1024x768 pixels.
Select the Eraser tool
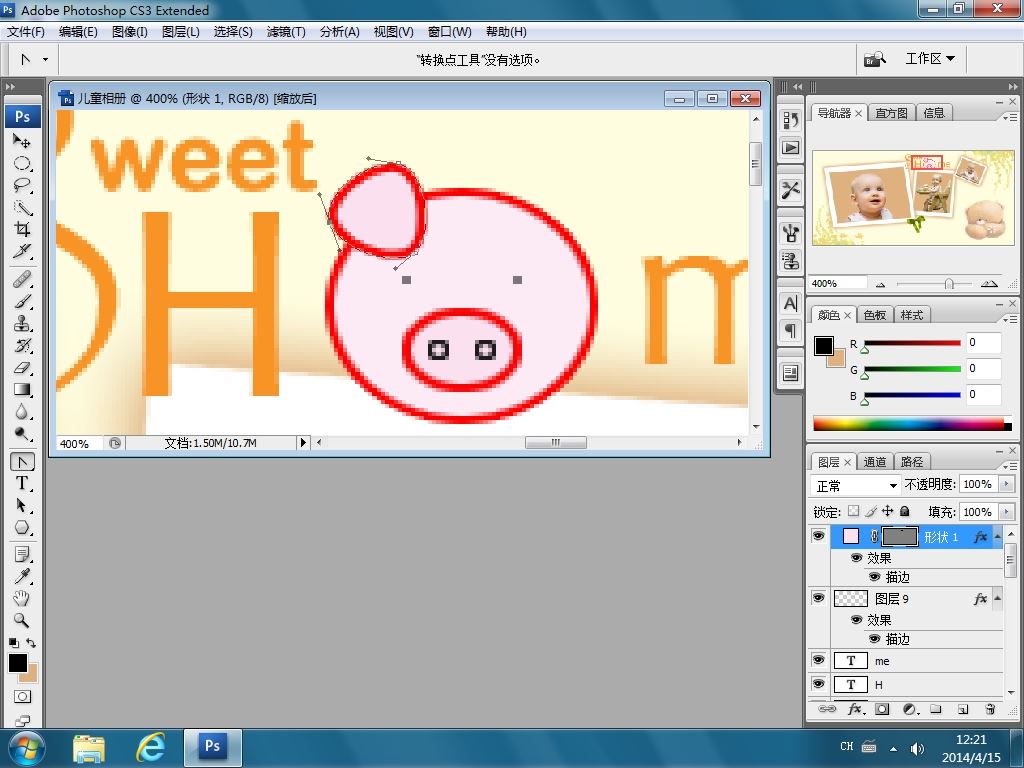click(x=22, y=368)
